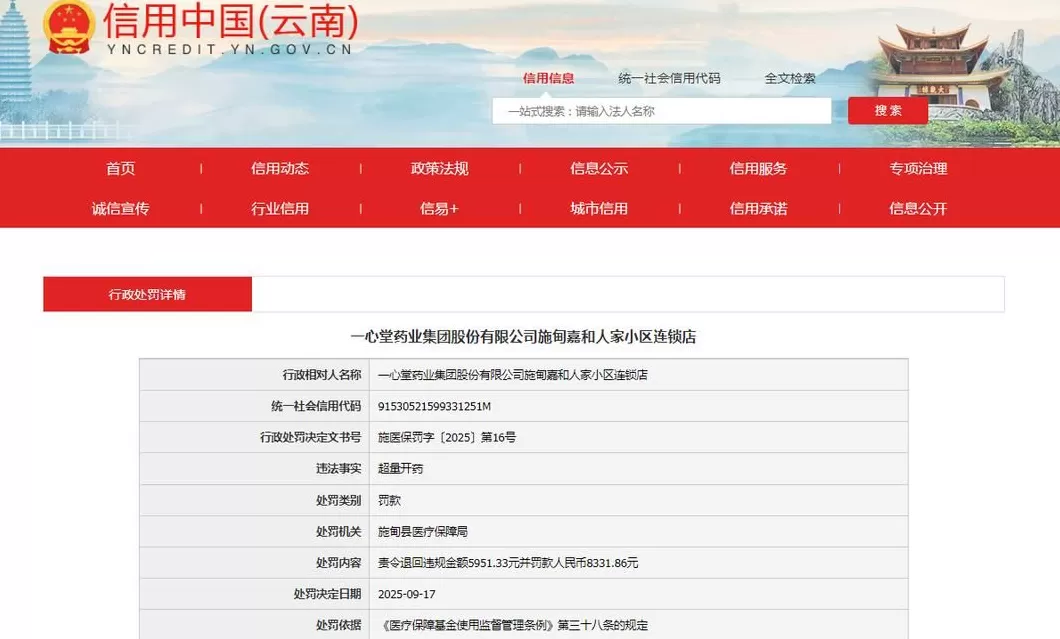Viewport: 1060px width, 639px height.
Task: Click the 处罚机关 row label
Action: click(x=339, y=531)
